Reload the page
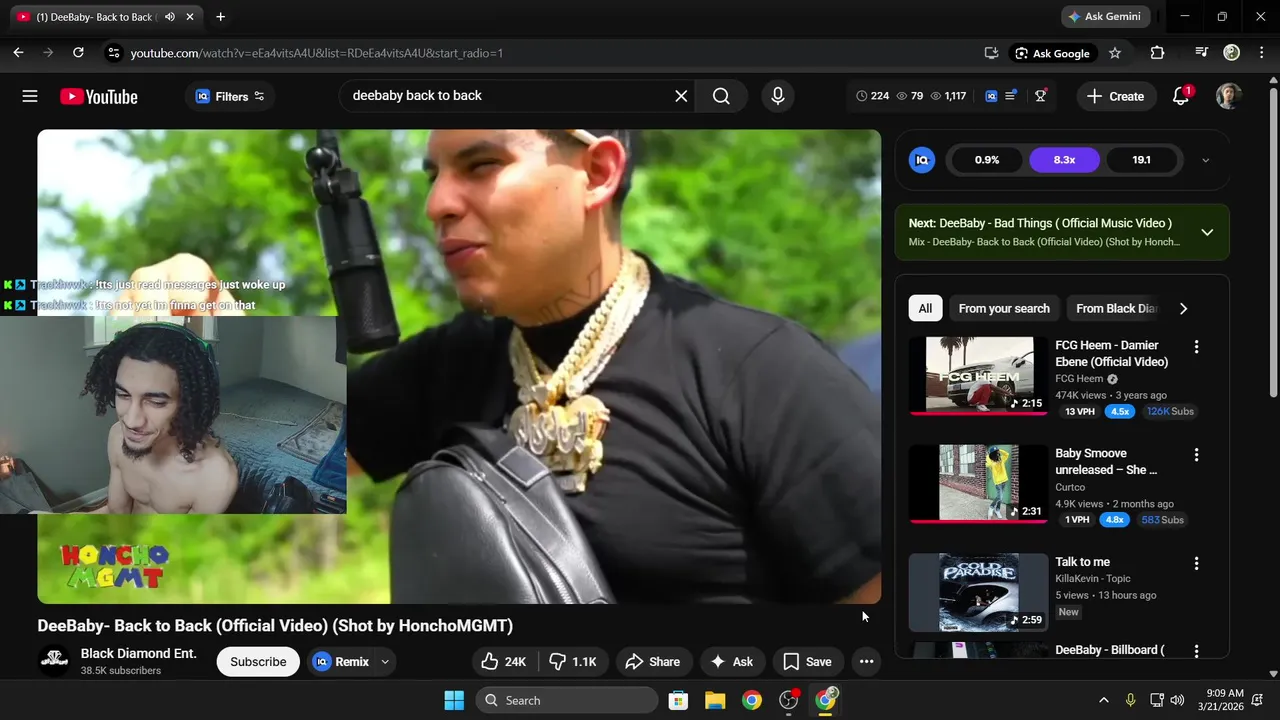 78,53
